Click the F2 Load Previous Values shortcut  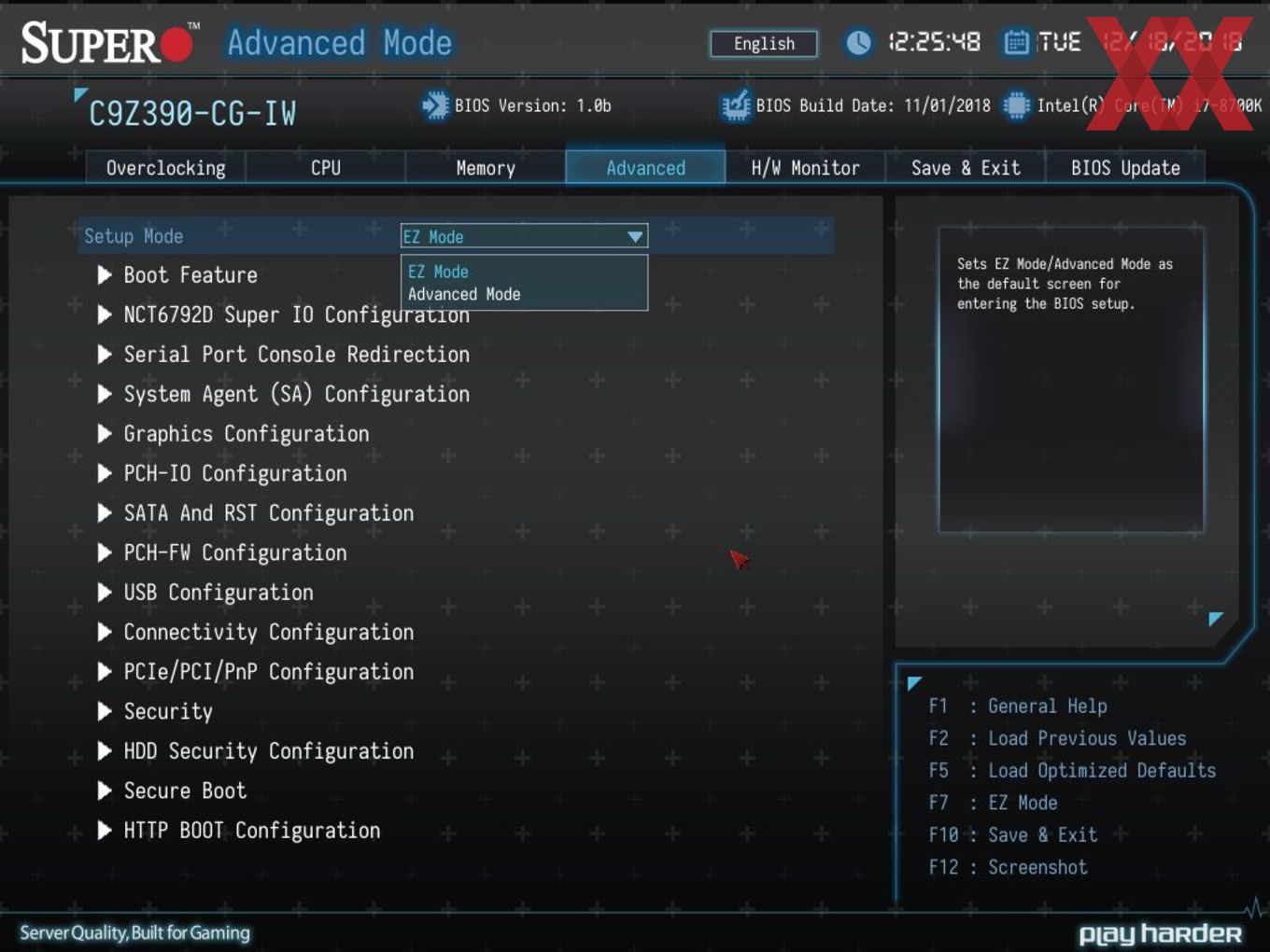[1057, 738]
